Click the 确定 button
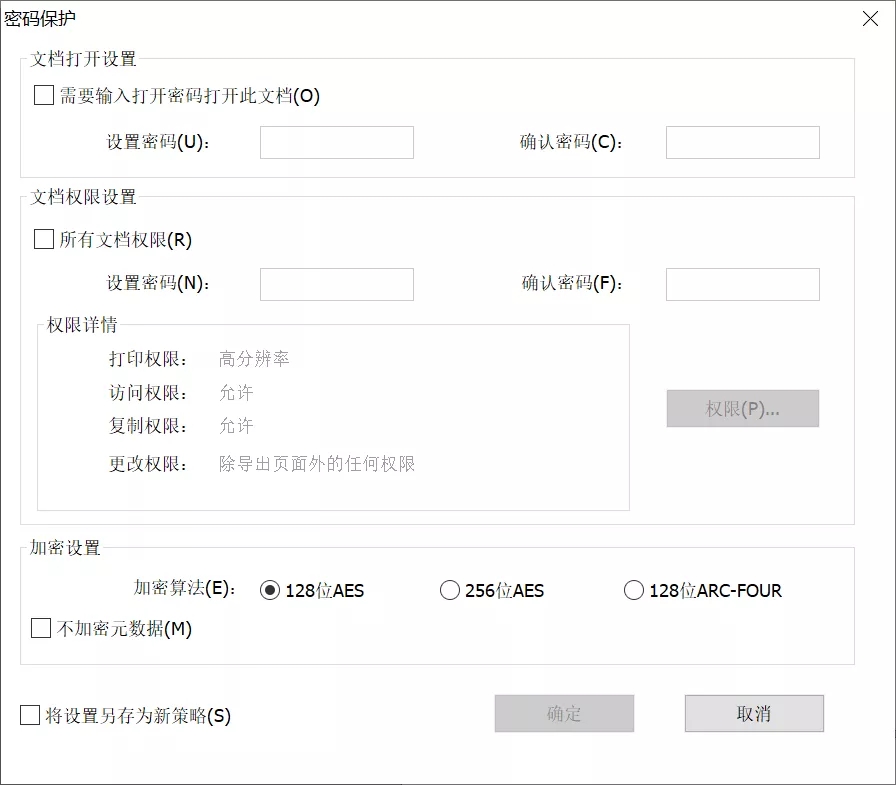The height and width of the screenshot is (785, 896). (563, 713)
